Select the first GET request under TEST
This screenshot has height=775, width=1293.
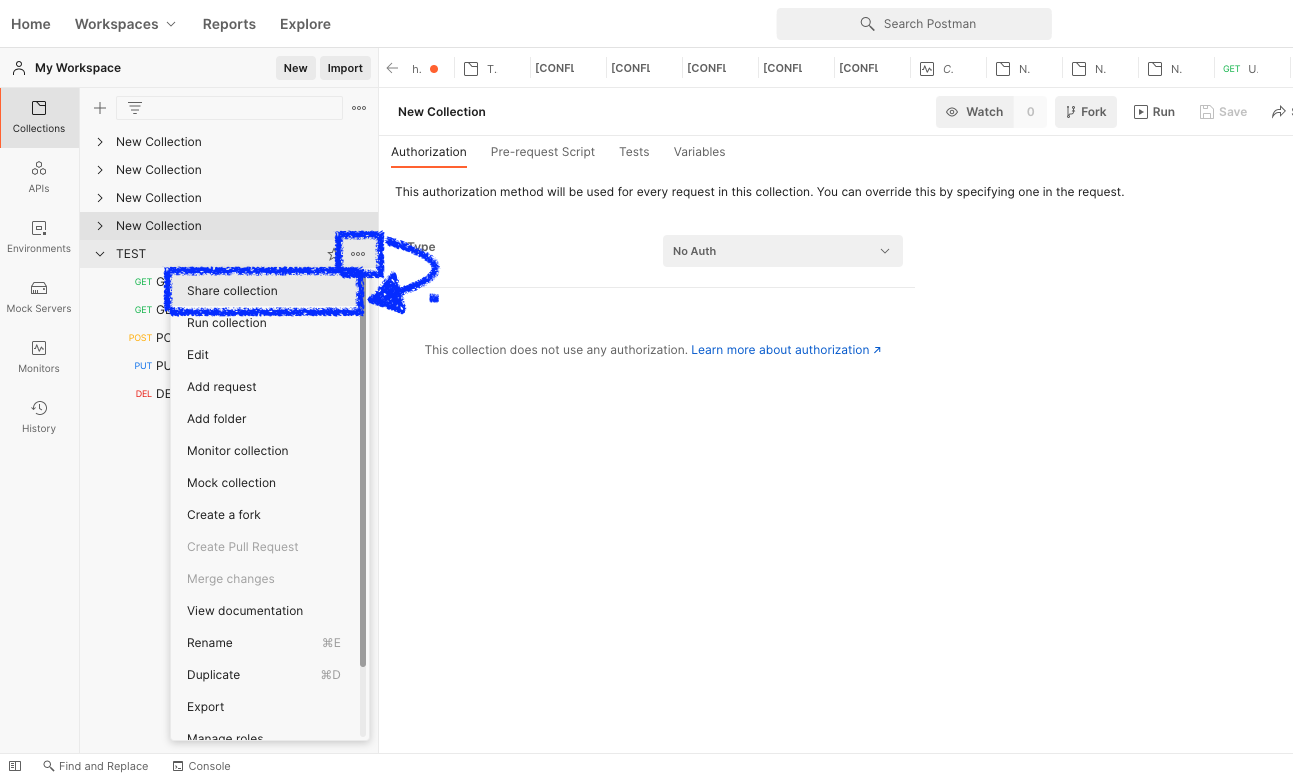151,282
